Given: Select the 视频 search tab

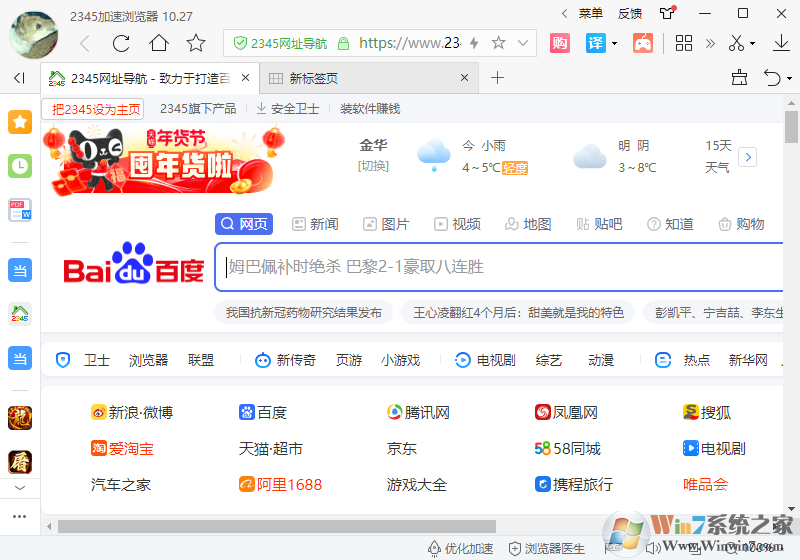Looking at the screenshot, I should 457,224.
